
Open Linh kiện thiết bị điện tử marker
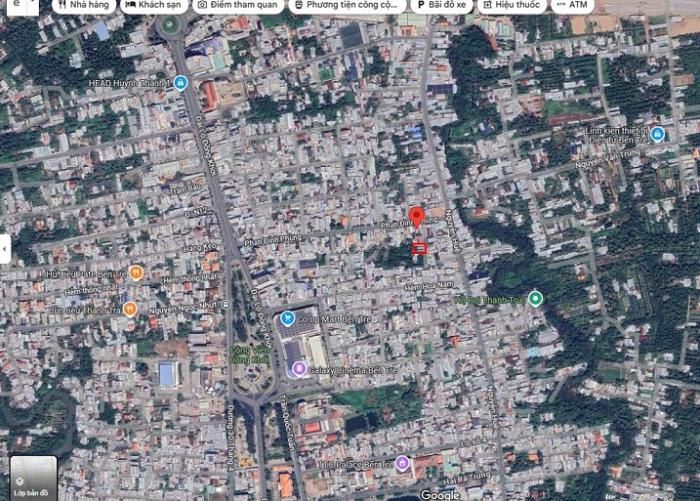point(657,134)
